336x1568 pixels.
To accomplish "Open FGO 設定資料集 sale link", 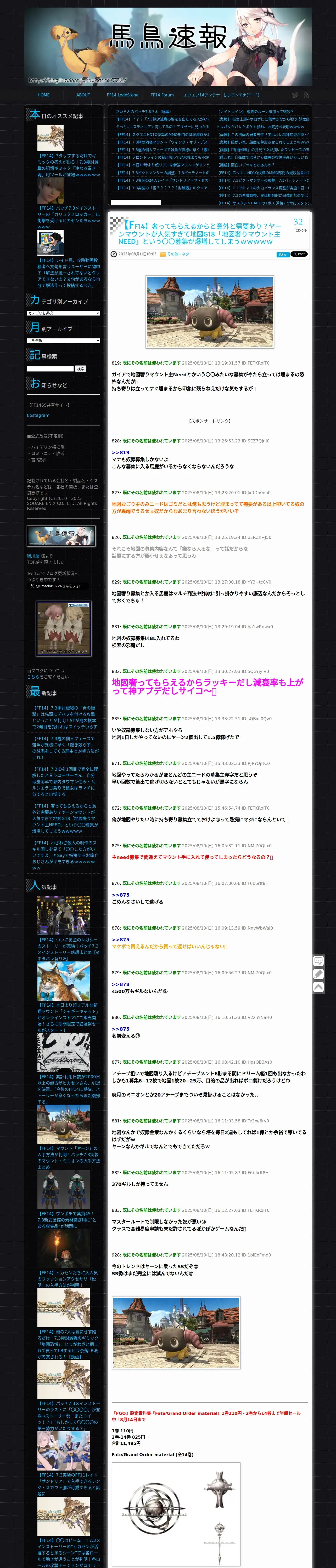I will pos(206,1416).
